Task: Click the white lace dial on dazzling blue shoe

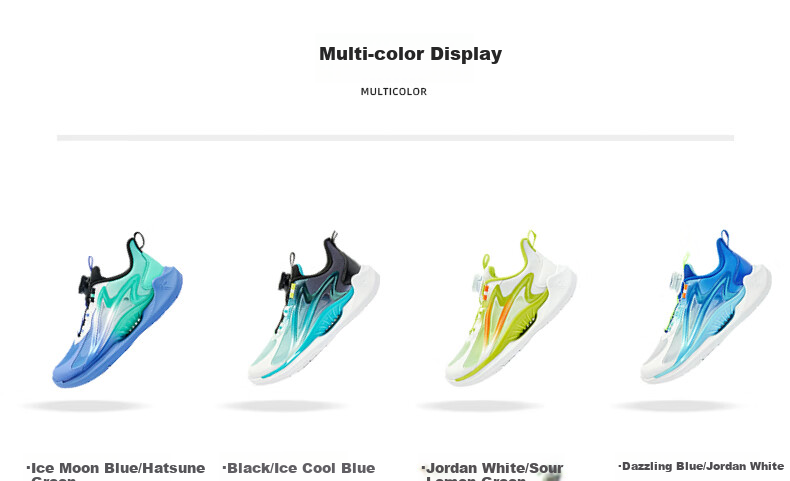Action: pos(675,282)
